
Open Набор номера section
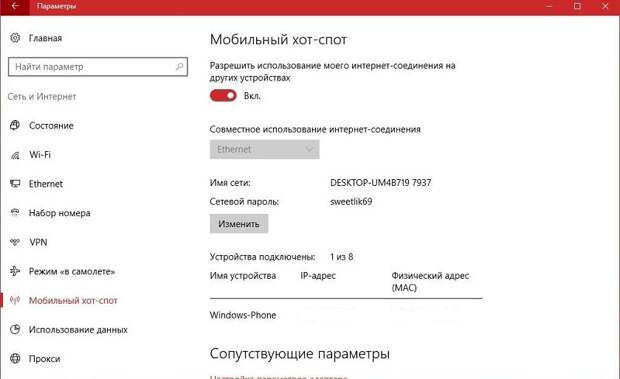[x=60, y=213]
